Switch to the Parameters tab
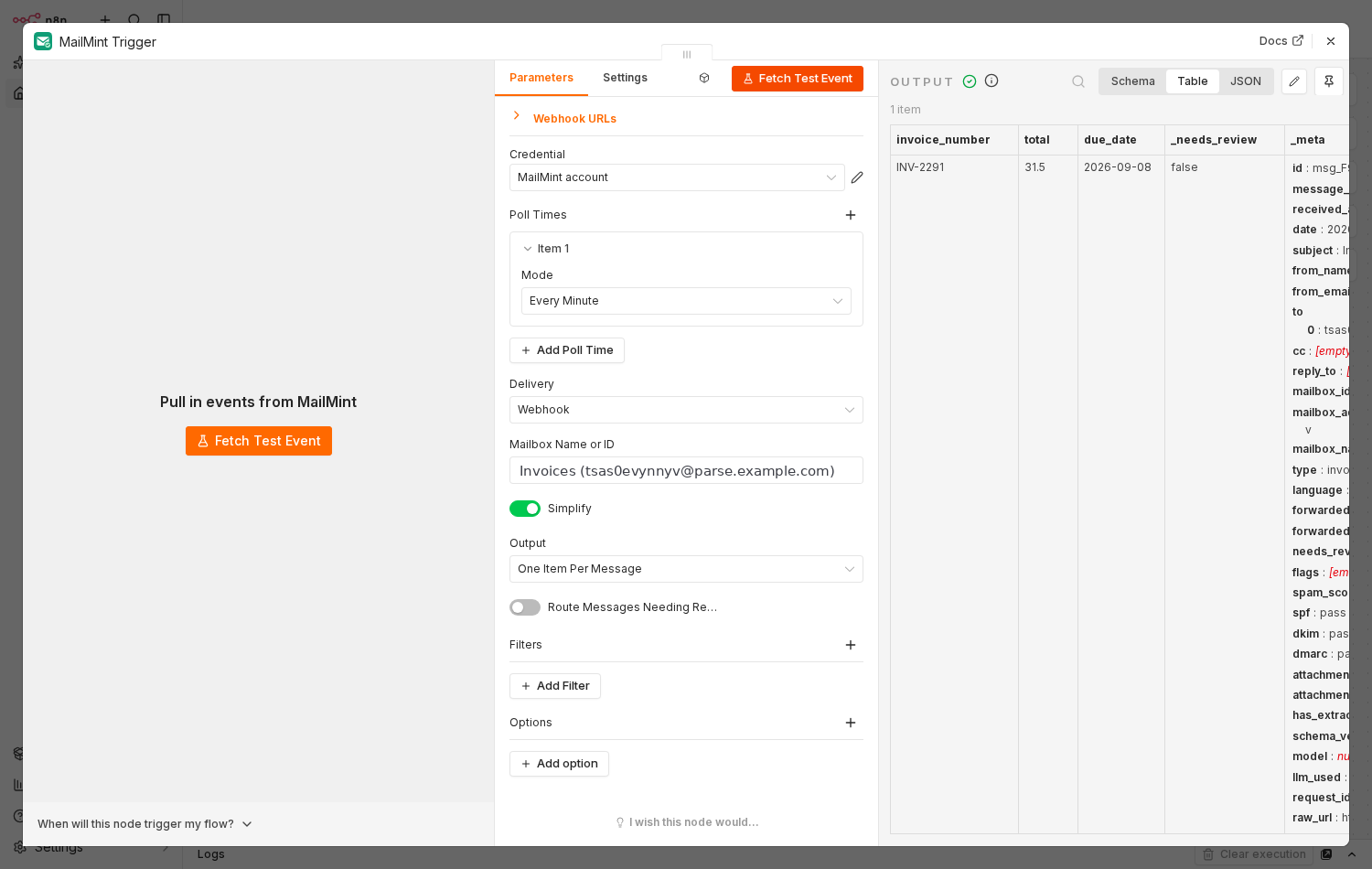1372x869 pixels. [x=541, y=78]
